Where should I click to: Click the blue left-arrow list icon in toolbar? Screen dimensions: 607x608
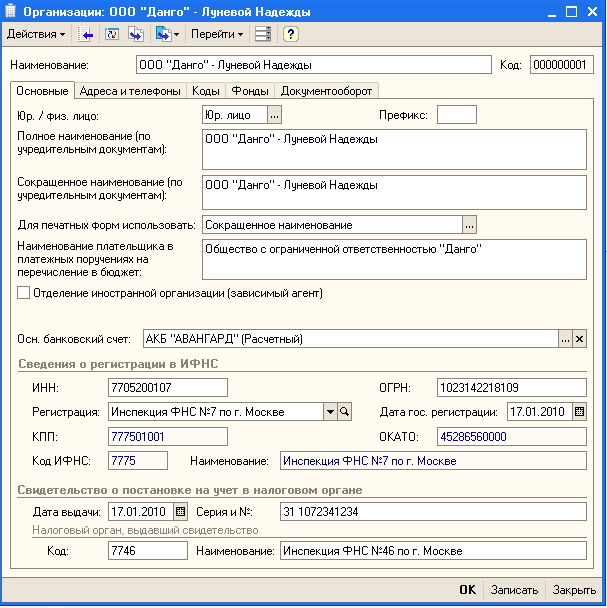click(87, 34)
